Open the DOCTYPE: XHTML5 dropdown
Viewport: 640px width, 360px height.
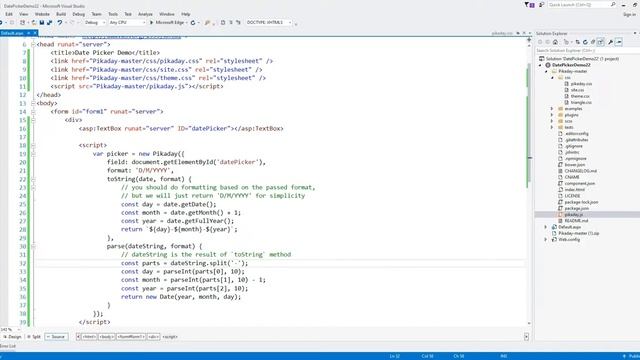pyautogui.click(x=269, y=22)
